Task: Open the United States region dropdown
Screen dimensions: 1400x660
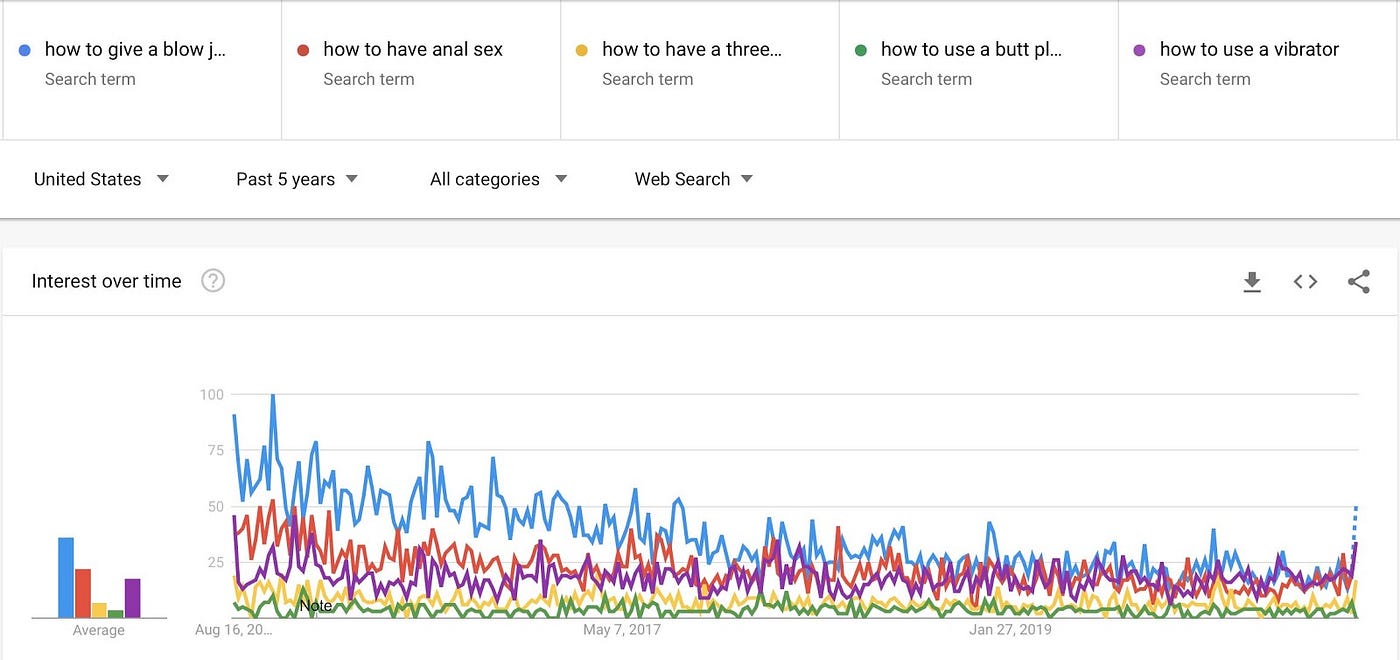Action: coord(100,179)
